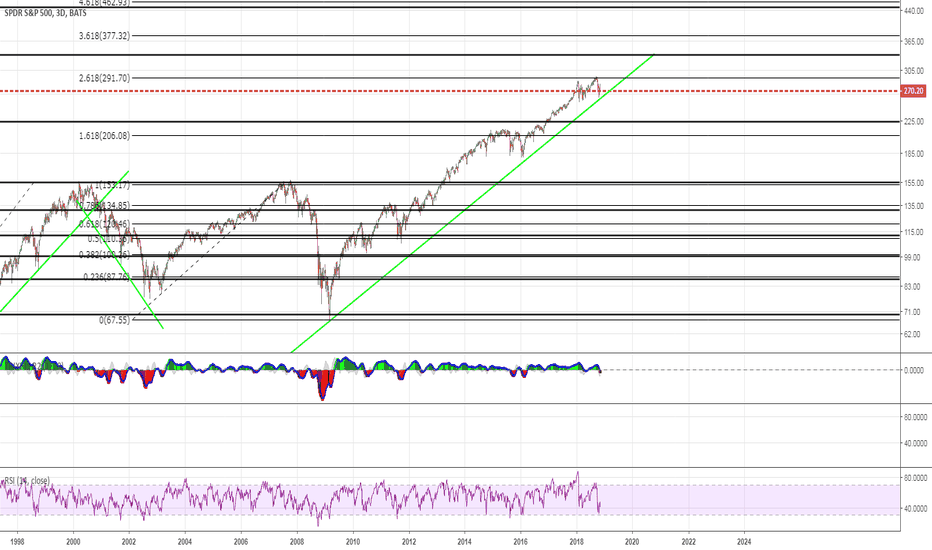Image resolution: width=932 pixels, height=550 pixels.
Task: Click the 2010 time axis label
Action: point(352,542)
